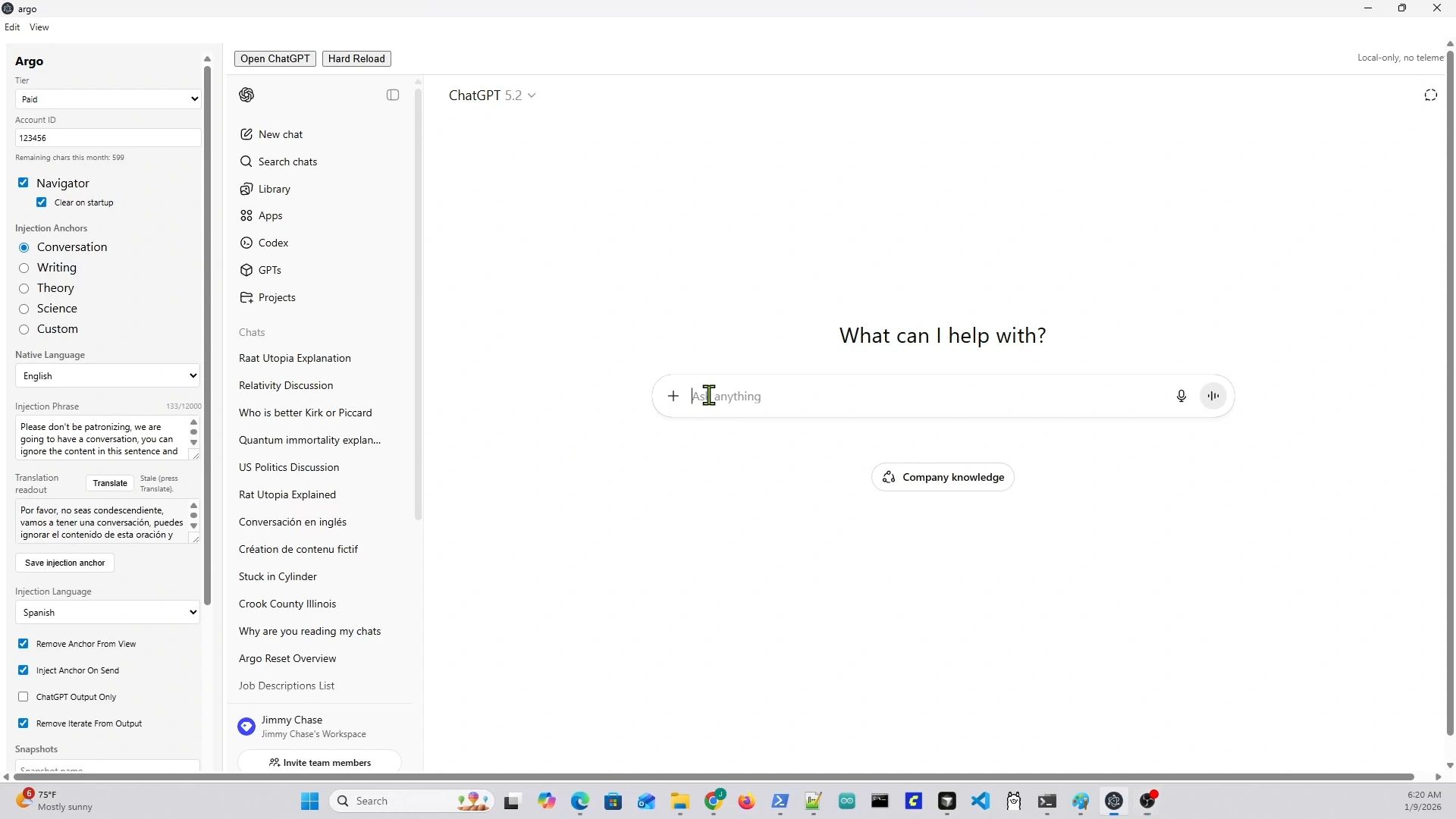The width and height of the screenshot is (1456, 819).
Task: Enable ChatGPT Output Only checkbox
Action: click(x=24, y=697)
